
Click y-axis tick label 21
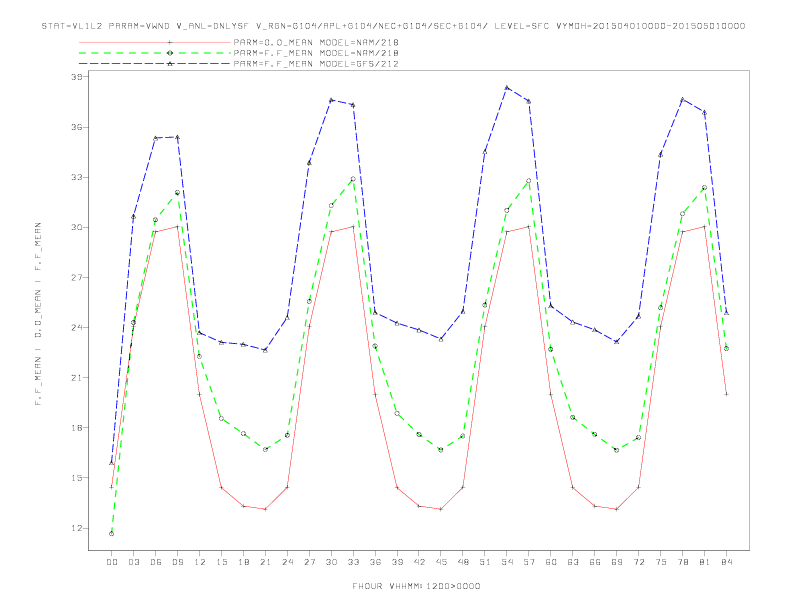click(x=77, y=378)
